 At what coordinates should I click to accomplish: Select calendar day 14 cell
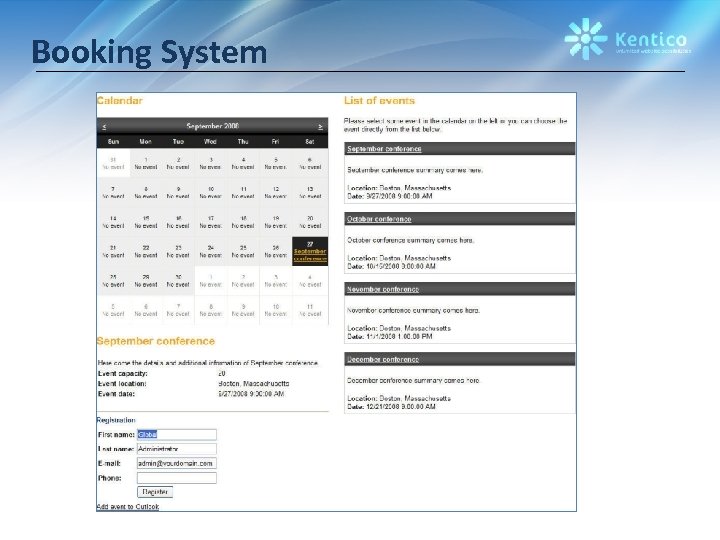[x=113, y=222]
